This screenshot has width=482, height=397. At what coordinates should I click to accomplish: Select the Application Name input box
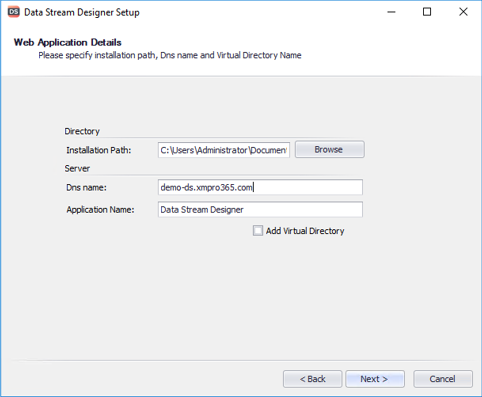click(260, 210)
